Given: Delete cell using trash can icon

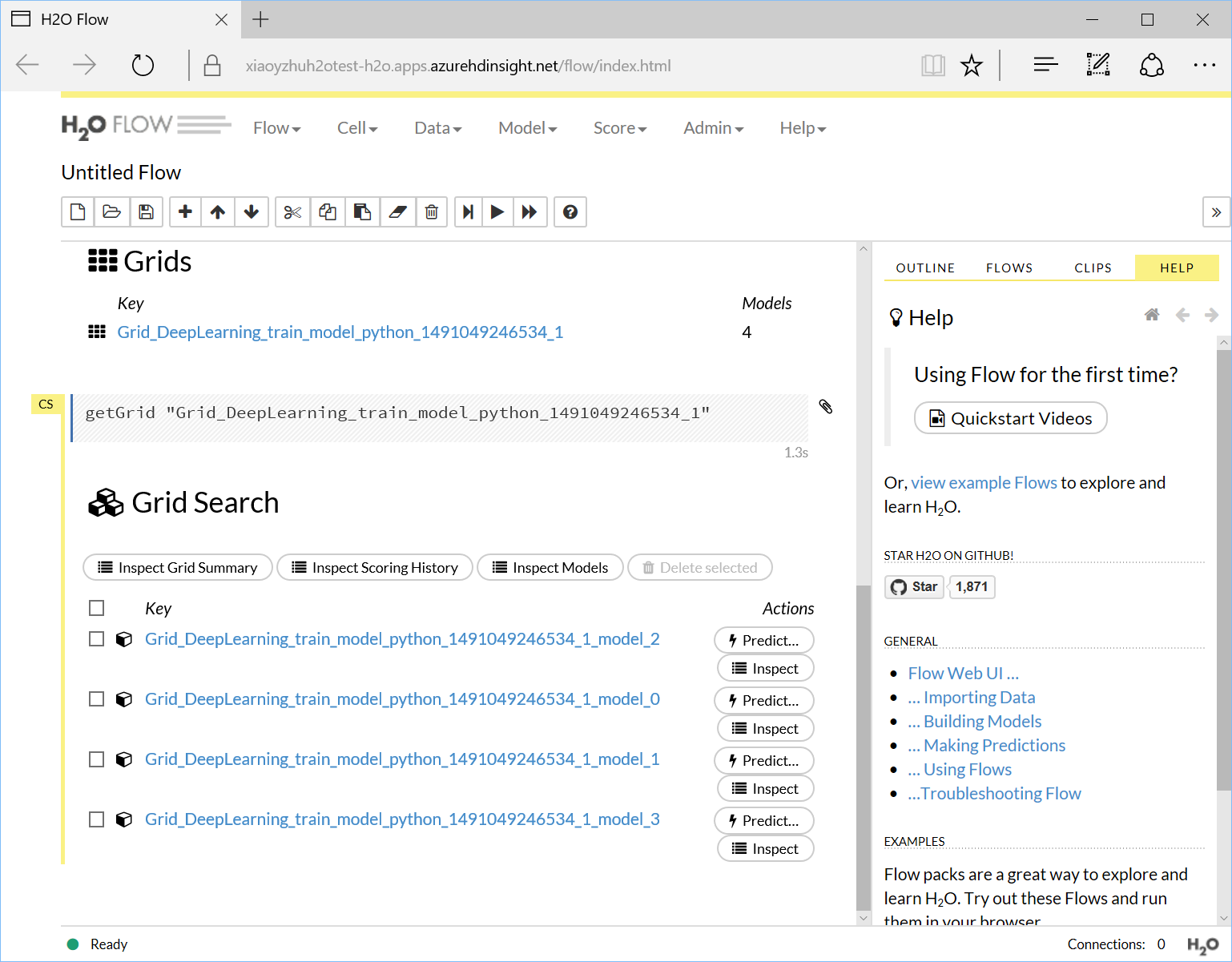Looking at the screenshot, I should [432, 212].
